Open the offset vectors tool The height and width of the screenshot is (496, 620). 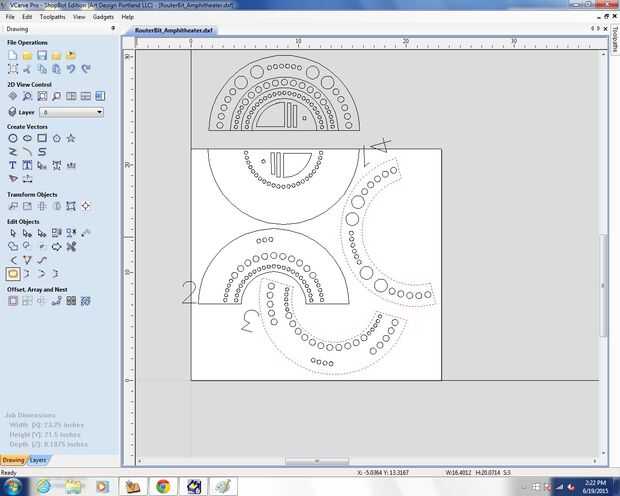[x=13, y=301]
